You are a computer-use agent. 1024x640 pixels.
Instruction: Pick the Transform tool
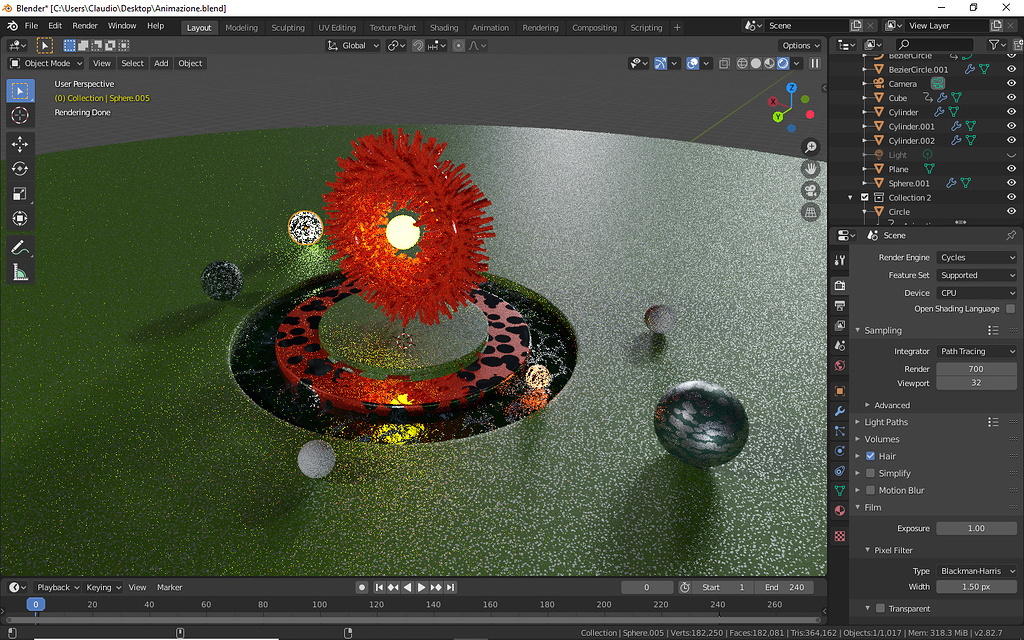pos(20,218)
